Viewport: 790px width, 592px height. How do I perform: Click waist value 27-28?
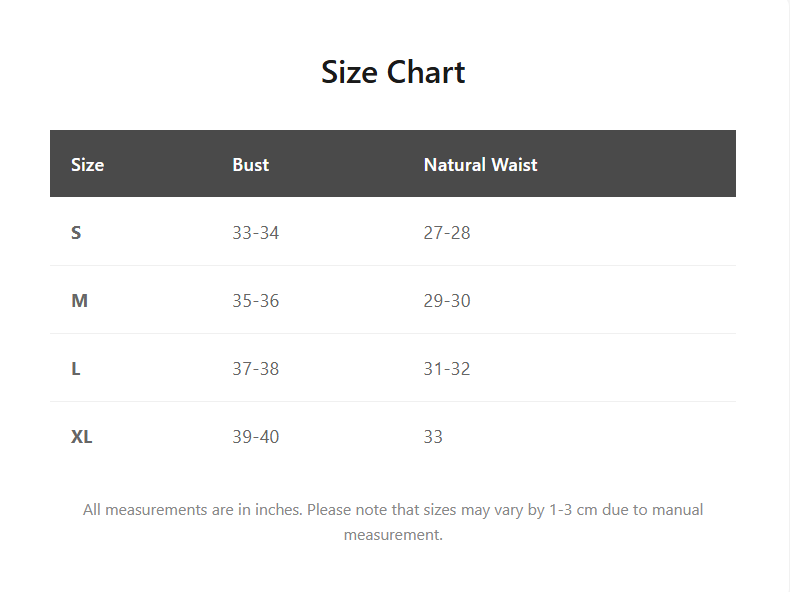pos(446,233)
